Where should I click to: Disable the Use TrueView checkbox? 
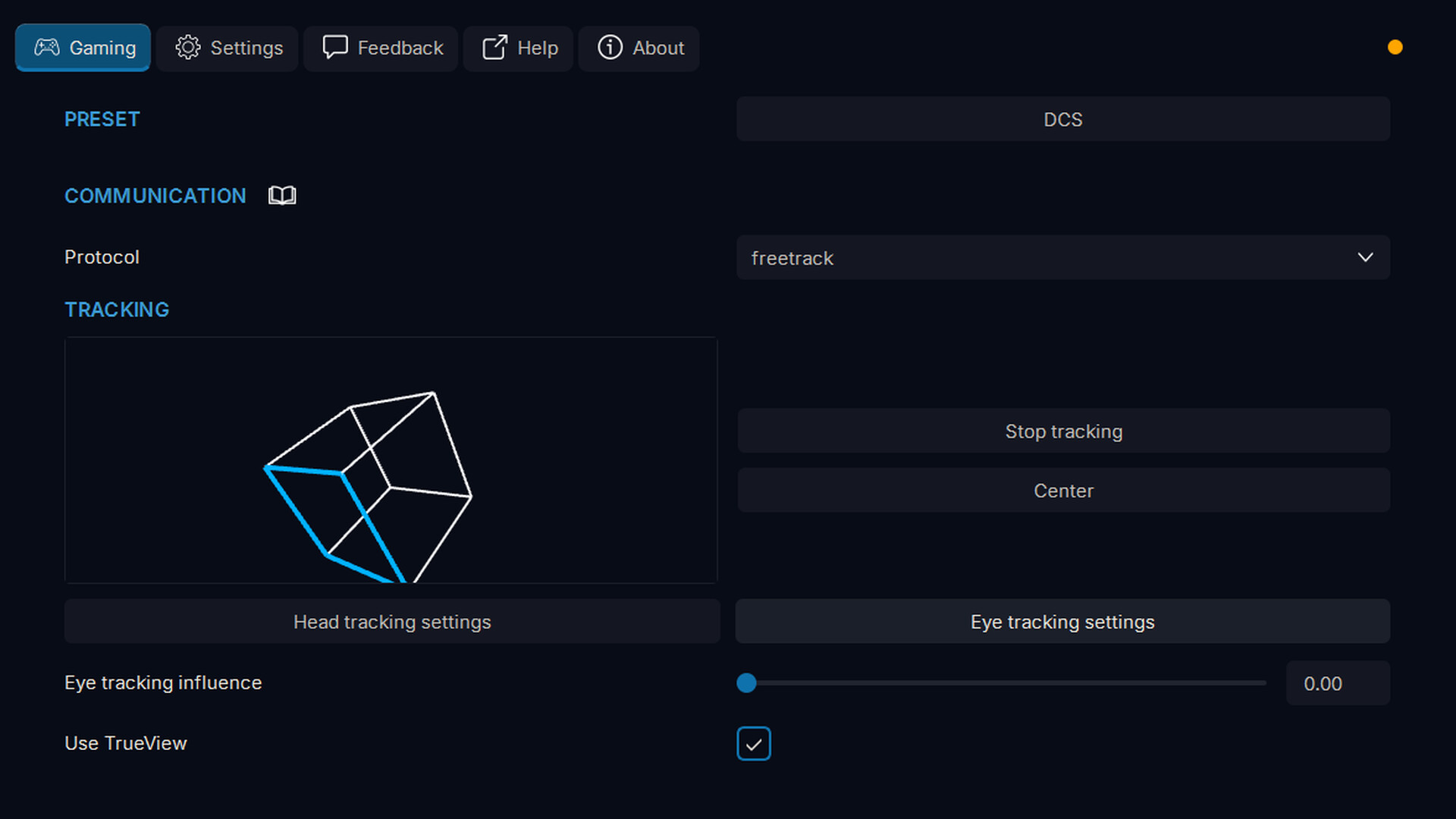pyautogui.click(x=753, y=743)
